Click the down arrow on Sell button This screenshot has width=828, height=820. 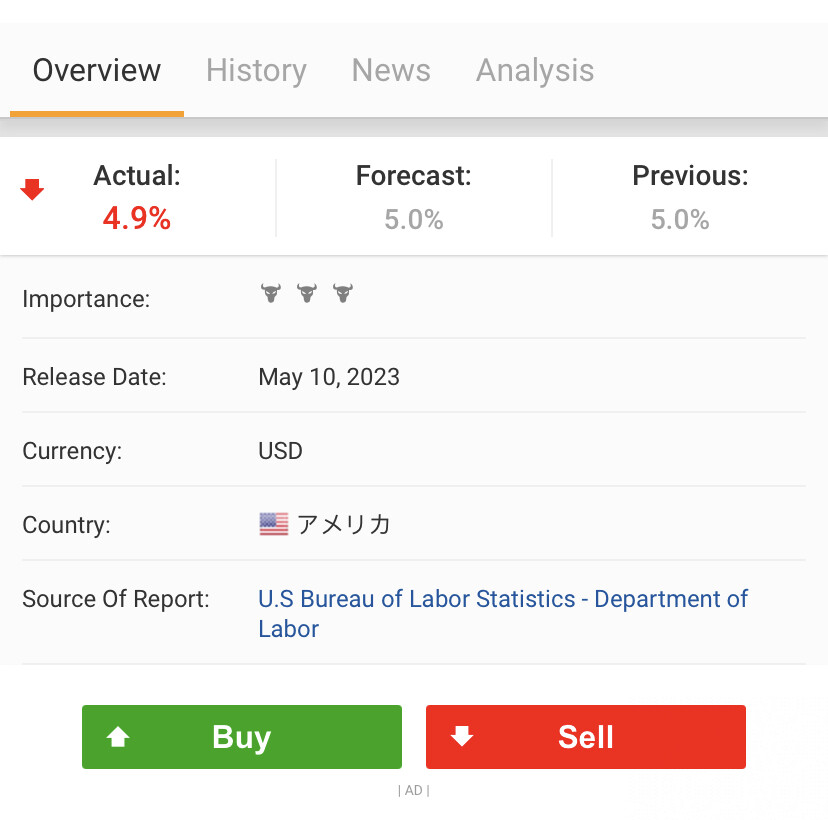click(461, 737)
